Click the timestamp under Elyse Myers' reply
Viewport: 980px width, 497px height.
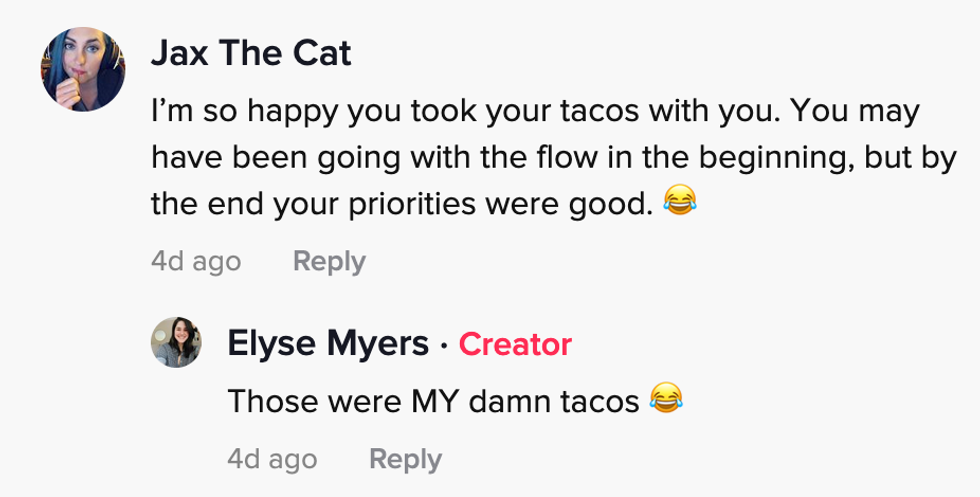[x=272, y=460]
